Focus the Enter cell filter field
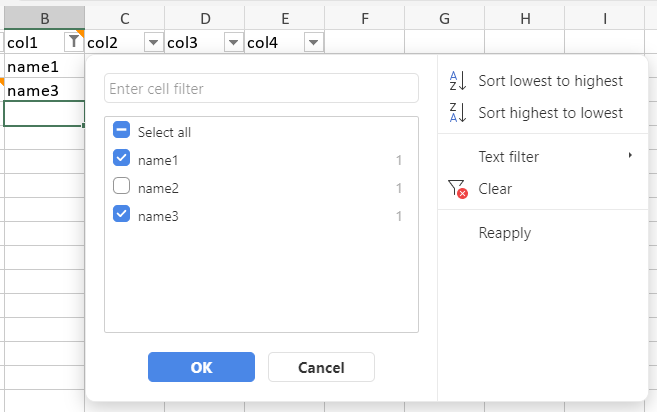This screenshot has width=657, height=412. [261, 88]
